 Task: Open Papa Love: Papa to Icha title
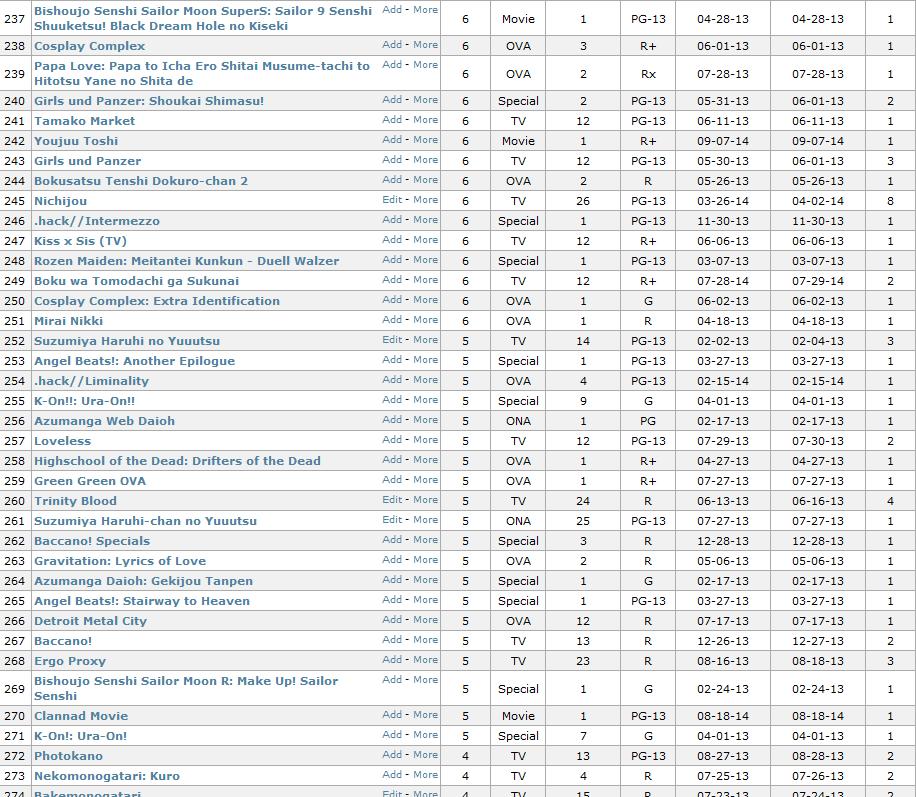coord(202,73)
